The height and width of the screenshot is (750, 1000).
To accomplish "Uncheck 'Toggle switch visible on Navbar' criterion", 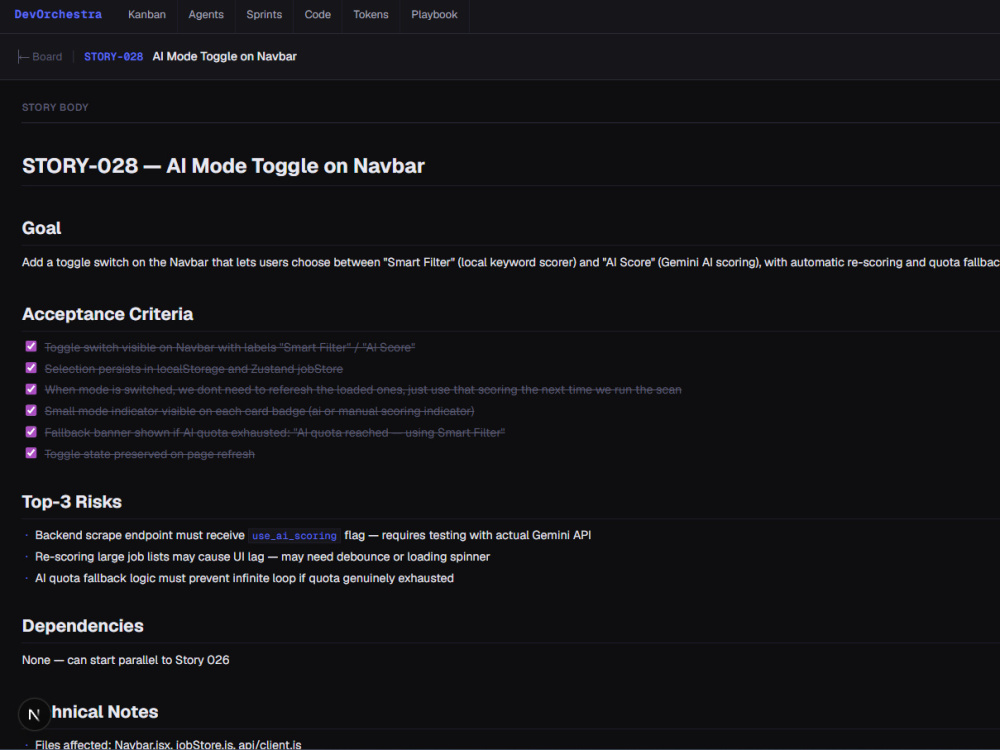I will click(x=31, y=346).
